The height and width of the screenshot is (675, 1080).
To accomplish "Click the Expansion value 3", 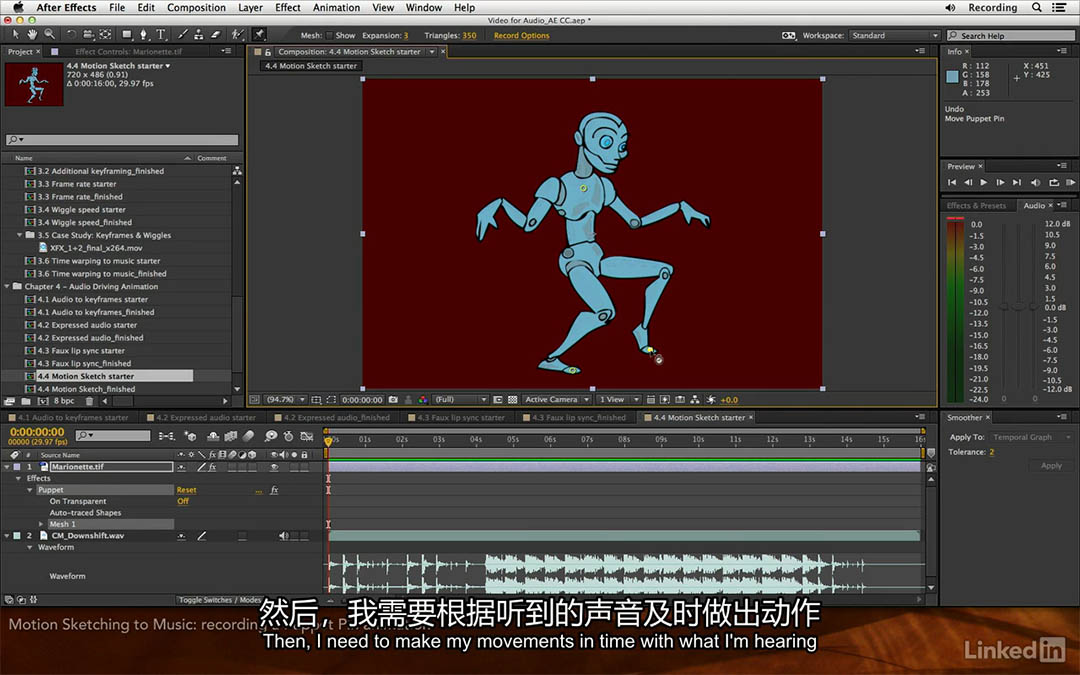I will 406,35.
